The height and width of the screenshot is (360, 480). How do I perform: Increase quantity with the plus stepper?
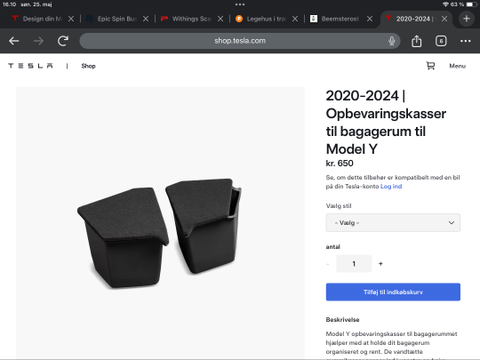point(381,264)
